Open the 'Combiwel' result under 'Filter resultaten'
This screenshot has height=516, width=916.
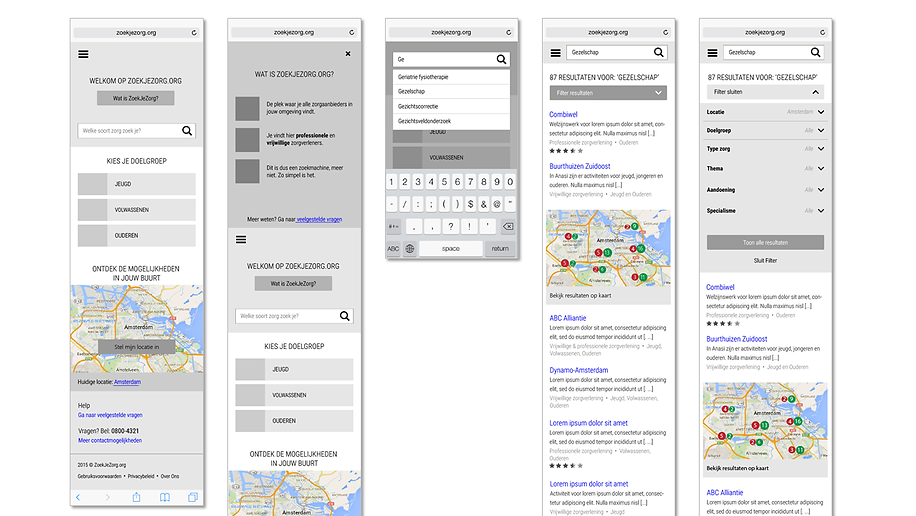(x=563, y=115)
